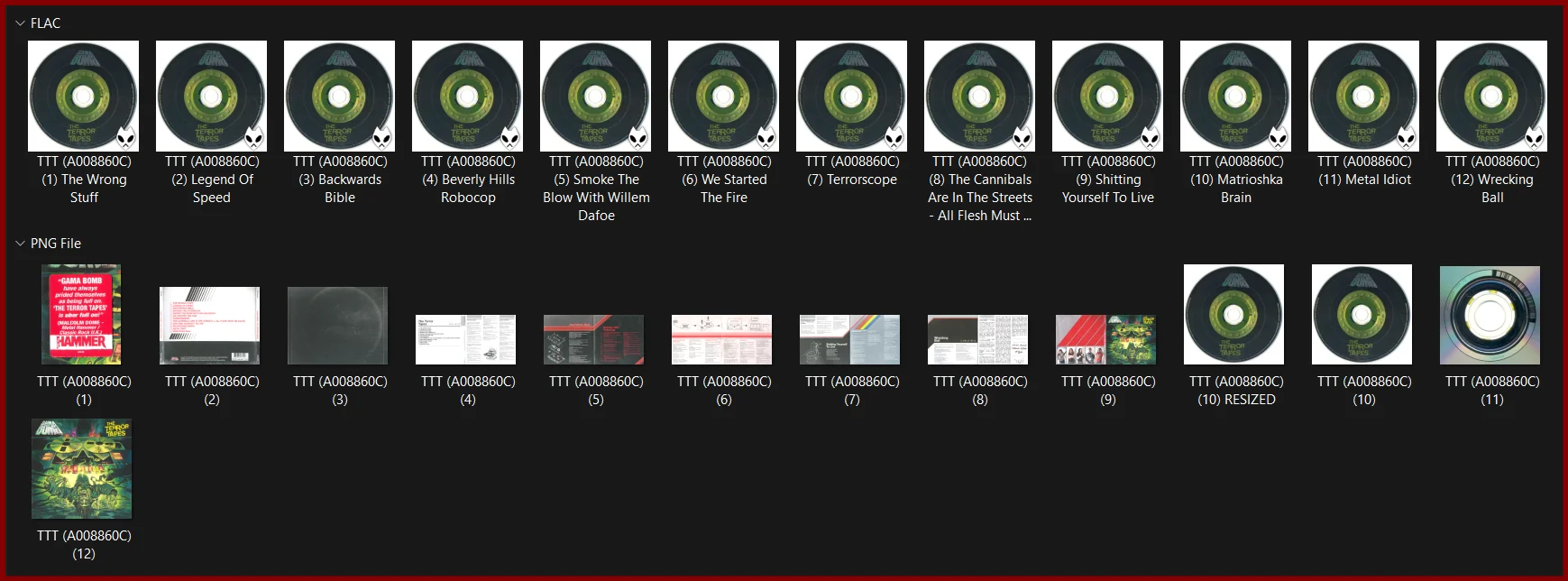
Task: Select the PNG File group header label
Action: pos(56,244)
